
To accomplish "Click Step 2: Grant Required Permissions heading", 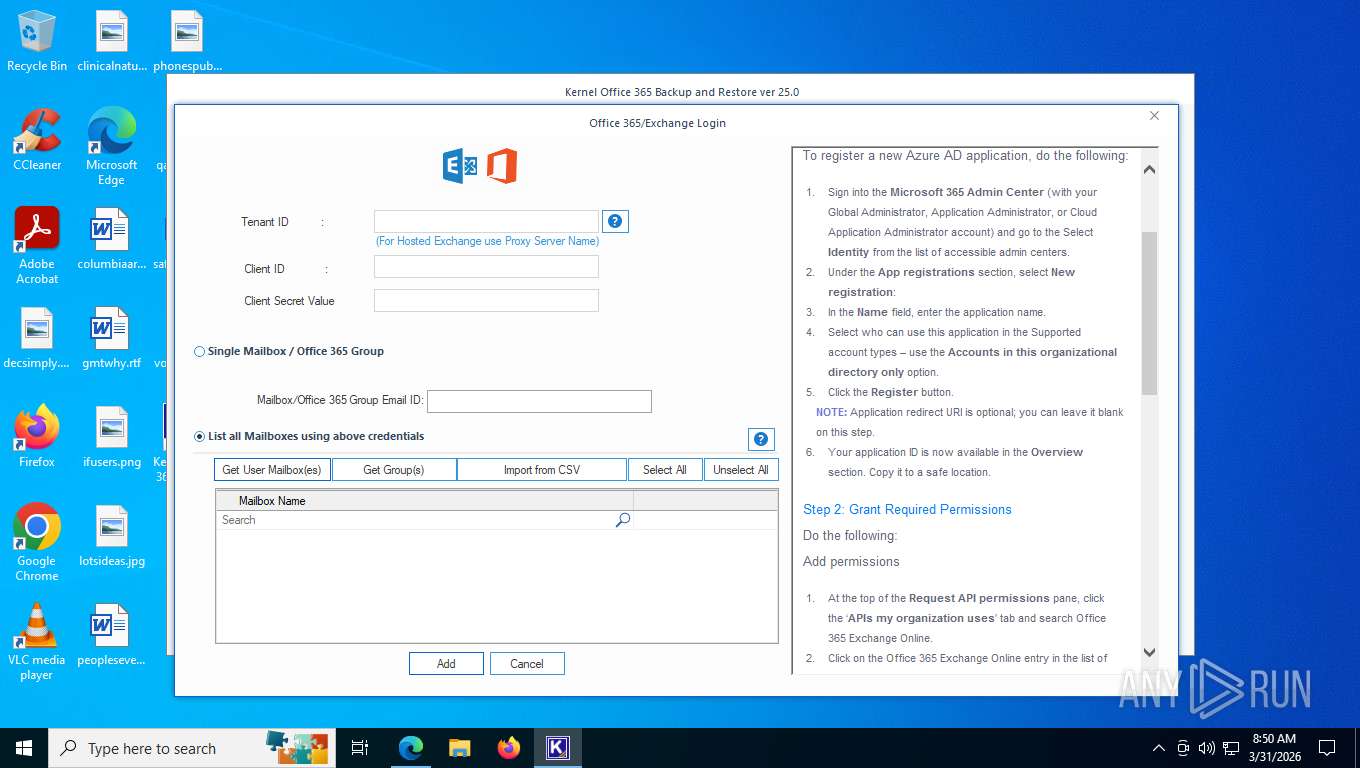I will tap(907, 510).
